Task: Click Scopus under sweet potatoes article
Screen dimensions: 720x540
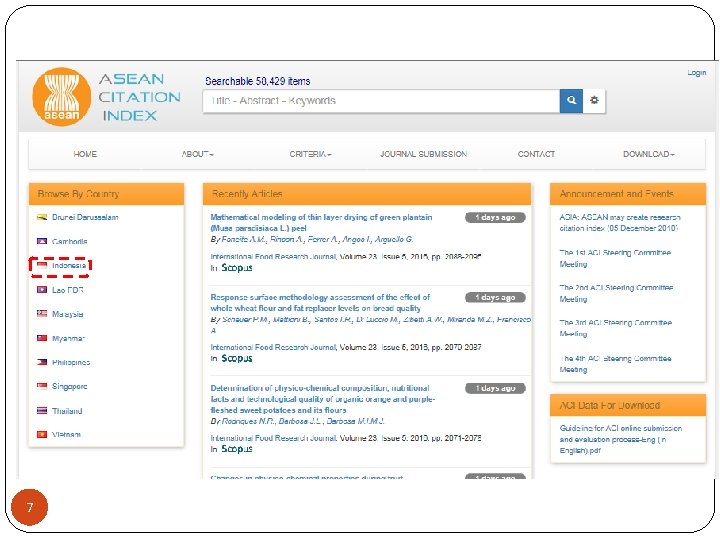Action: (x=237, y=449)
